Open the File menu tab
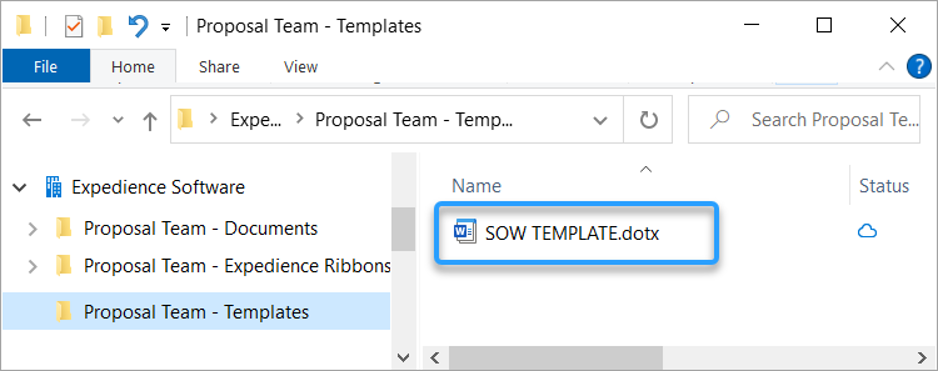 (x=46, y=66)
